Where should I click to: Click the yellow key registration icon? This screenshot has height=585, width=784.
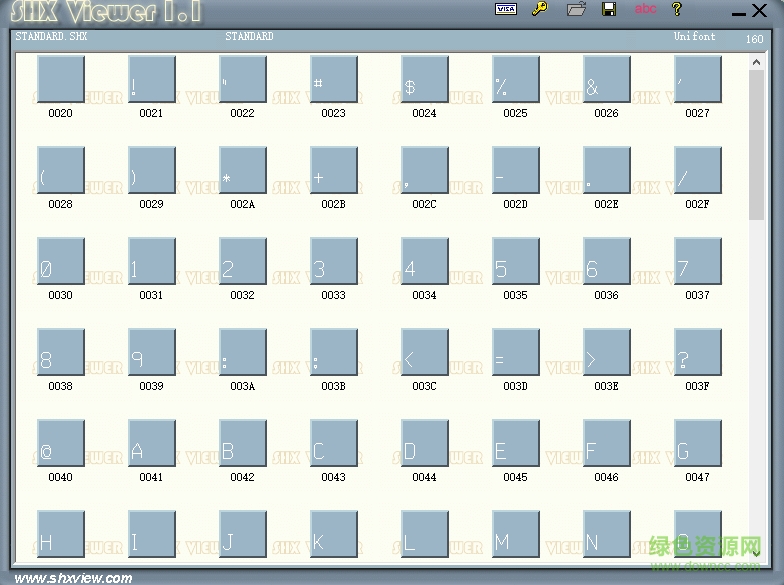tap(539, 9)
